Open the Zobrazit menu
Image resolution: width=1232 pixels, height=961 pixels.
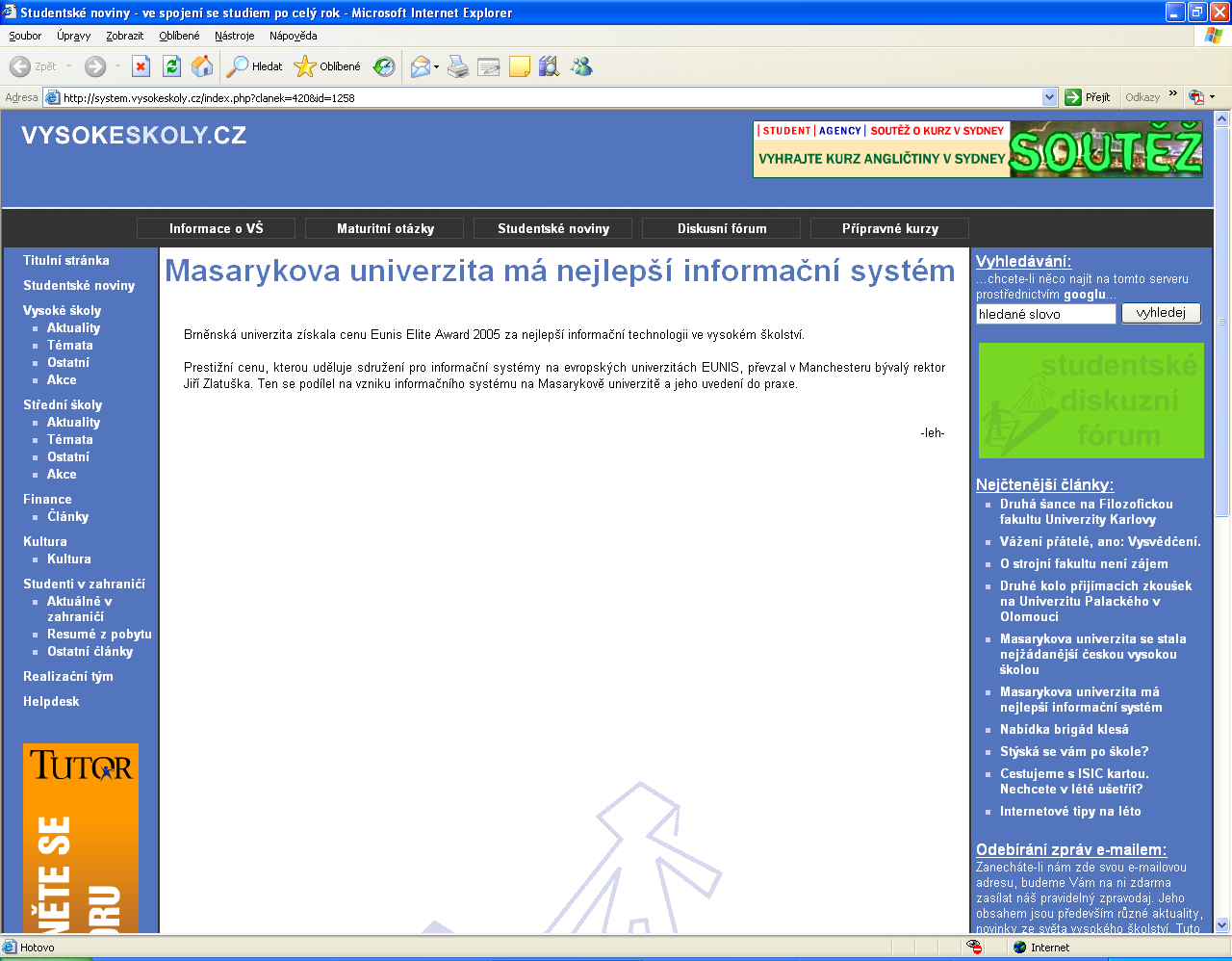pos(124,36)
